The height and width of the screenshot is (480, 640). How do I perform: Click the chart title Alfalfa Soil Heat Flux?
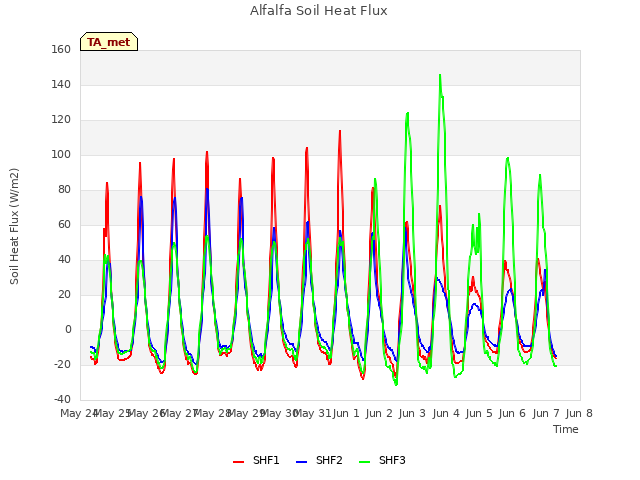click(x=319, y=10)
